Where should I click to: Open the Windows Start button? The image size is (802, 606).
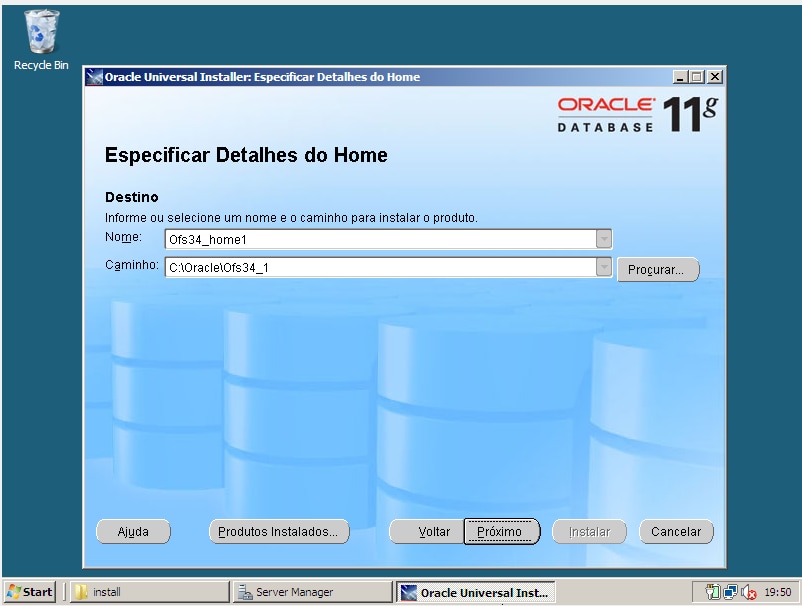click(x=30, y=592)
